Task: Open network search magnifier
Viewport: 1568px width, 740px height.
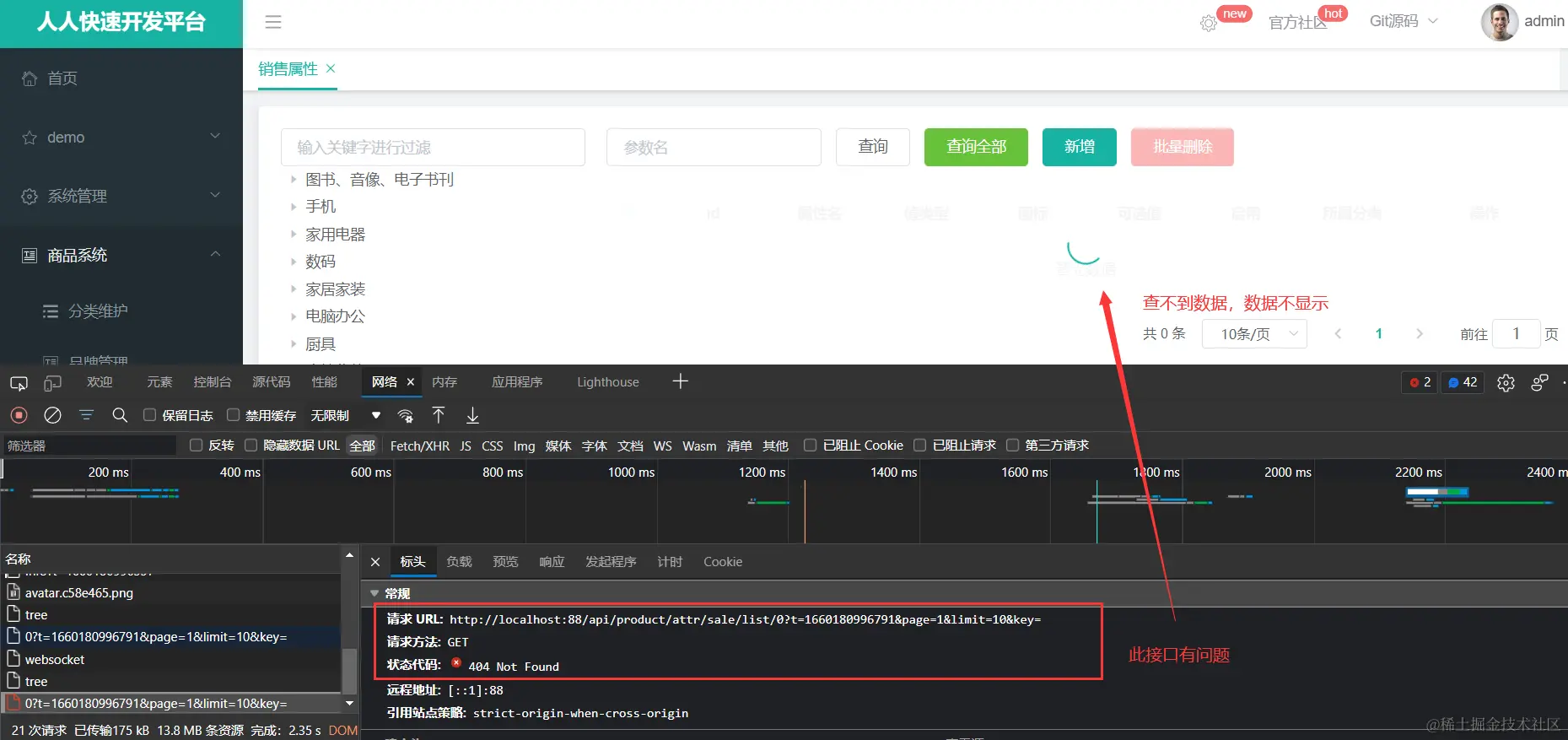Action: point(120,415)
